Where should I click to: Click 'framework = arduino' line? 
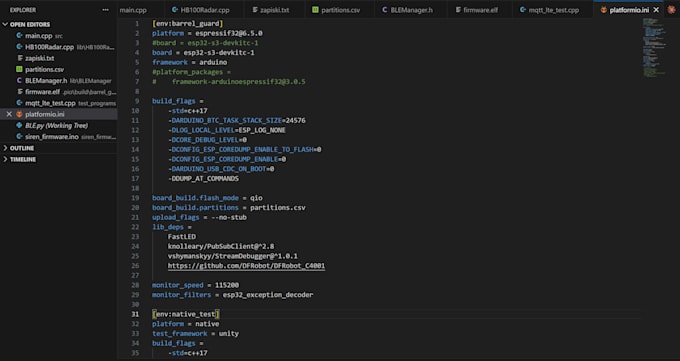(190, 62)
